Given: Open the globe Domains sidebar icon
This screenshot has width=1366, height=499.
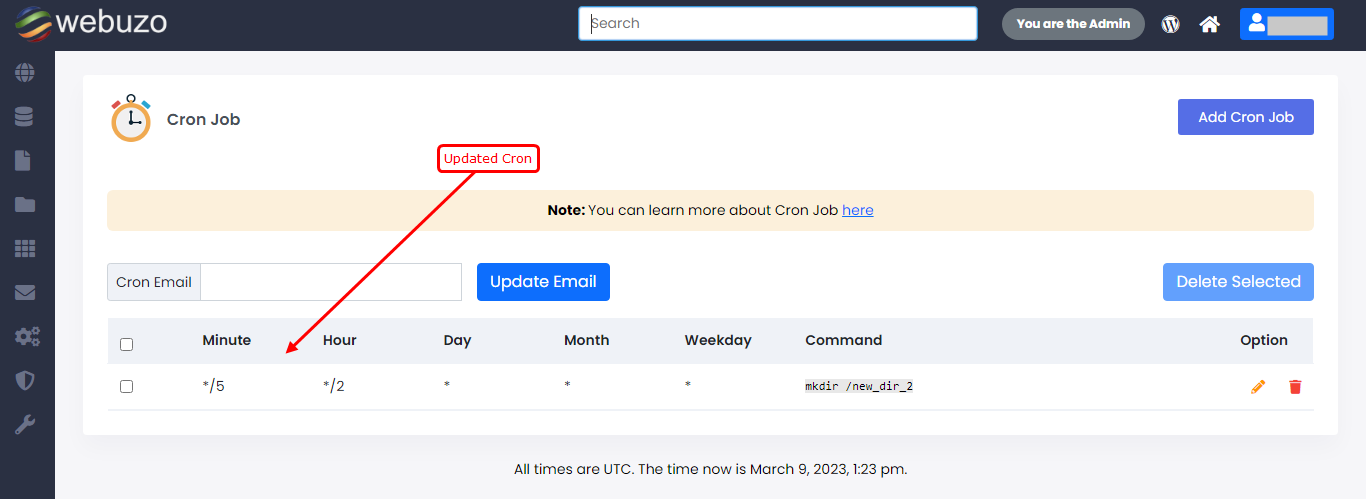Looking at the screenshot, I should pos(24,73).
